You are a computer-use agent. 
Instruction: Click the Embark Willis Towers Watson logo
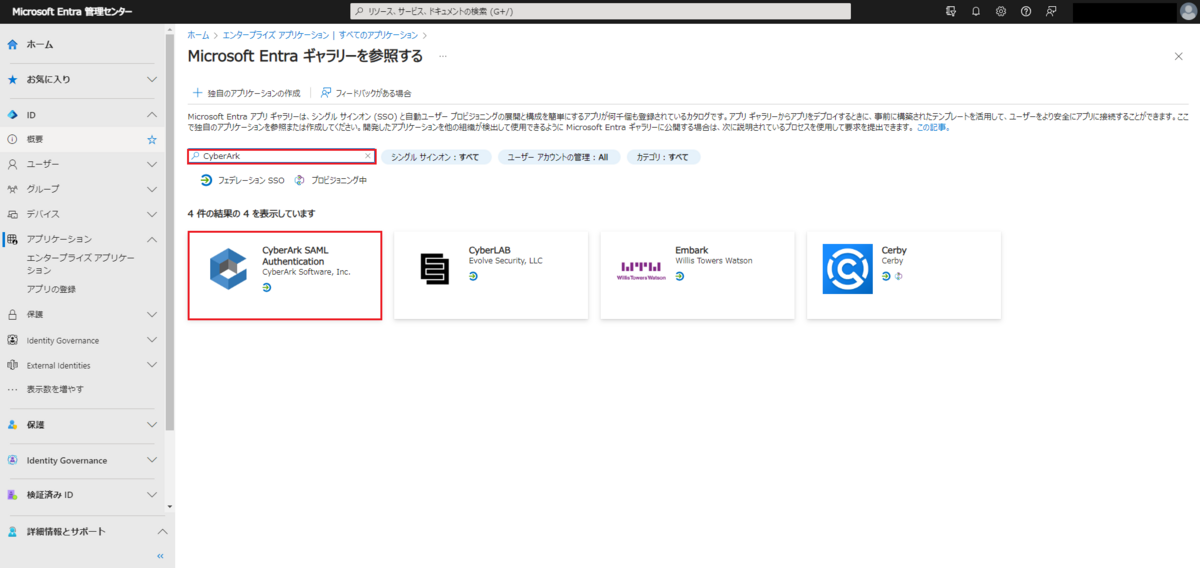pyautogui.click(x=642, y=268)
